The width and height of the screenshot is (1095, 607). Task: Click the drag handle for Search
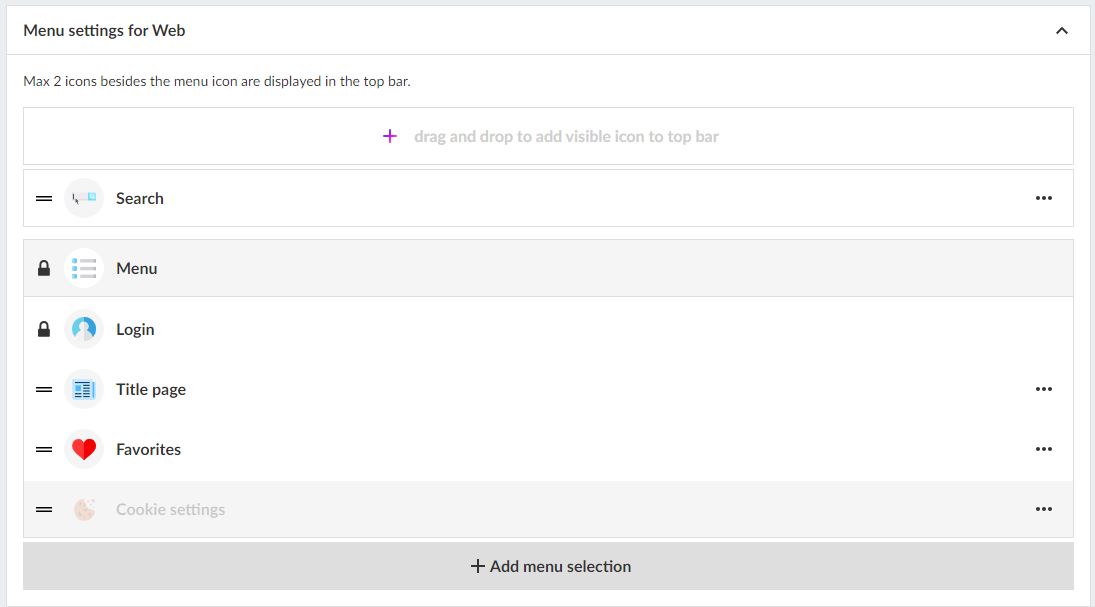44,198
